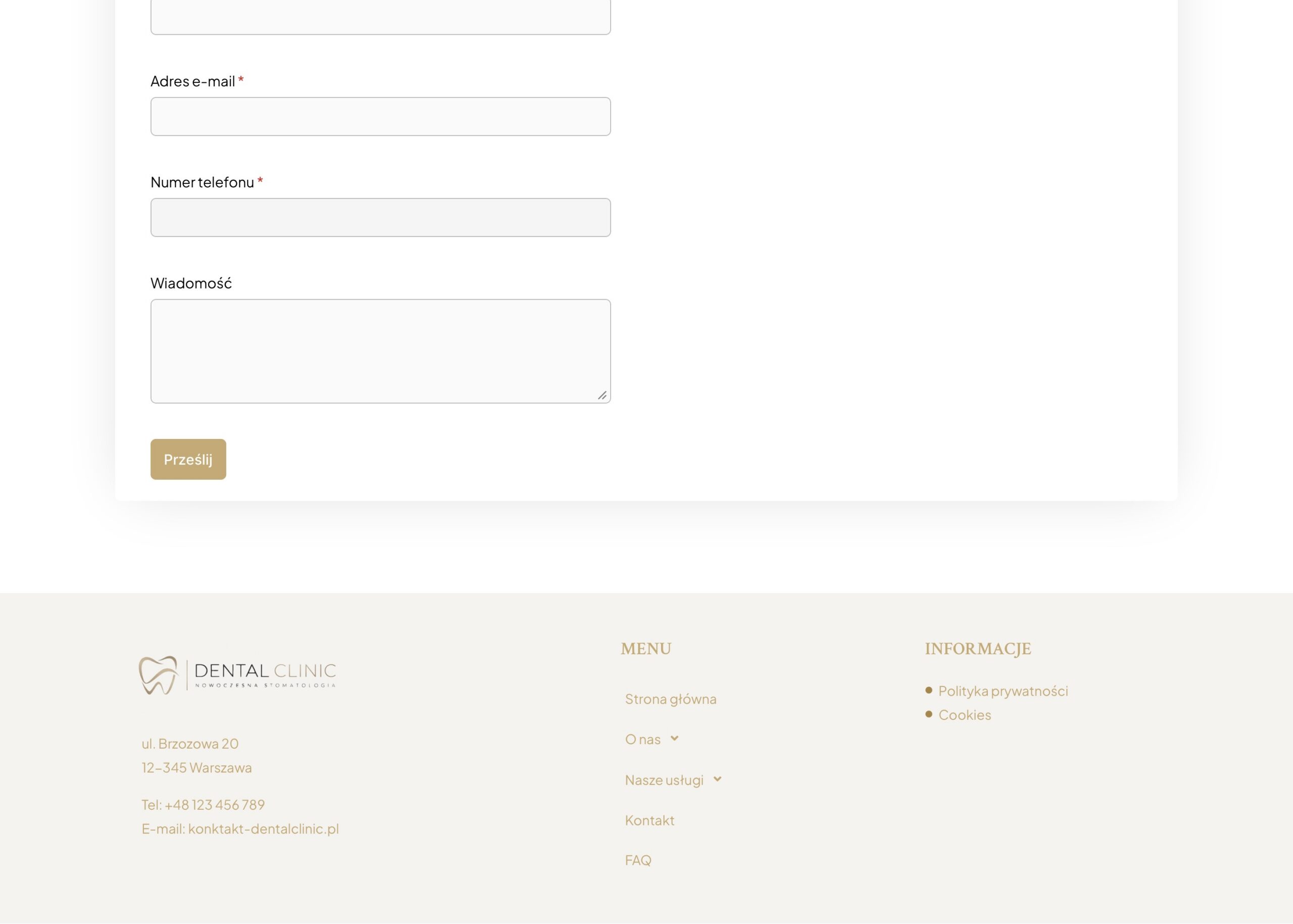Click the e-mail konktakt-dentalclinic.pl
Image resolution: width=1293 pixels, height=924 pixels.
point(263,829)
